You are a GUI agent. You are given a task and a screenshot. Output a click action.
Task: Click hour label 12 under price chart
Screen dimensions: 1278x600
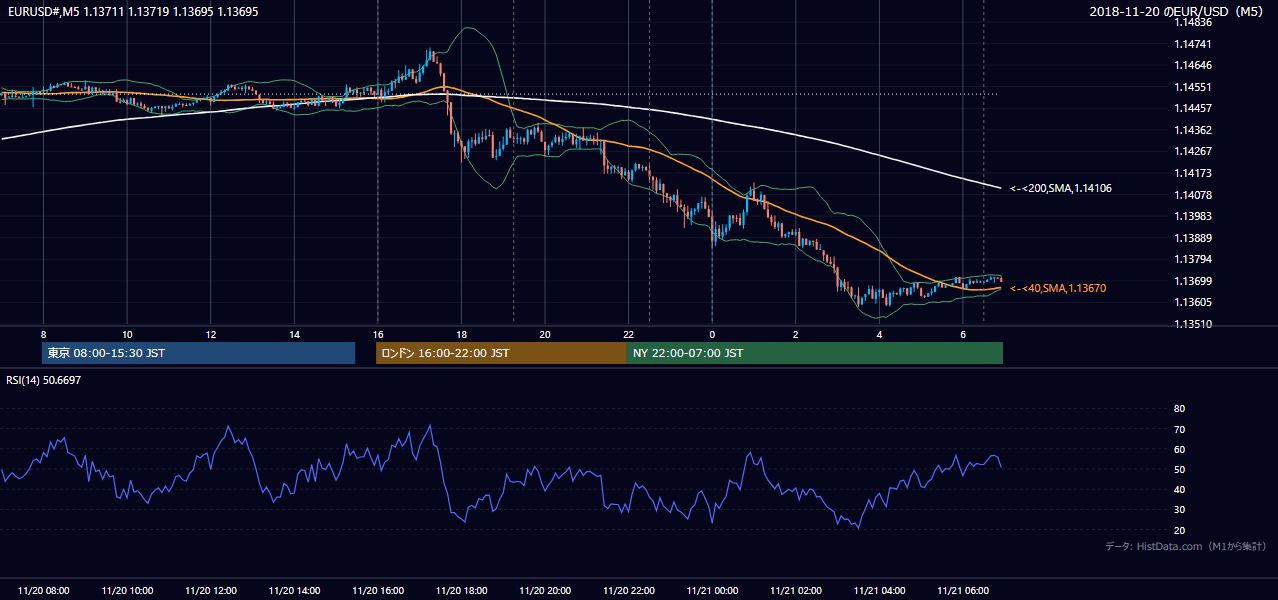point(211,334)
